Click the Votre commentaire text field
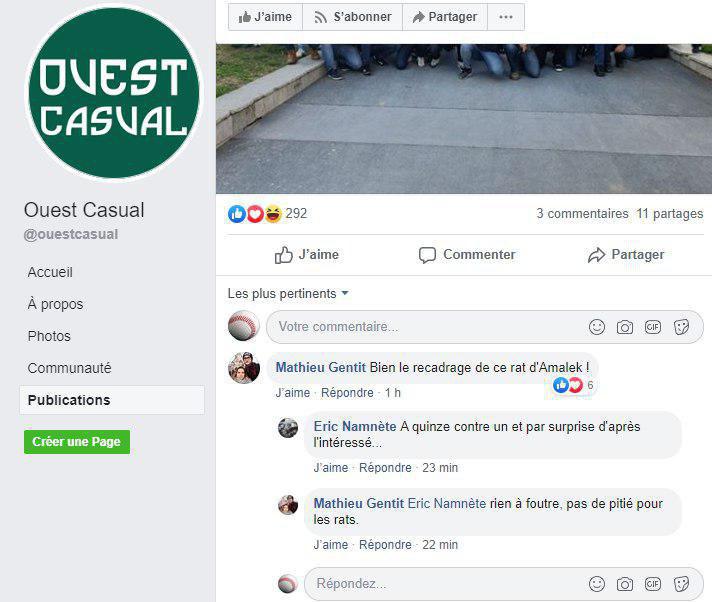This screenshot has width=712, height=602. pos(427,327)
